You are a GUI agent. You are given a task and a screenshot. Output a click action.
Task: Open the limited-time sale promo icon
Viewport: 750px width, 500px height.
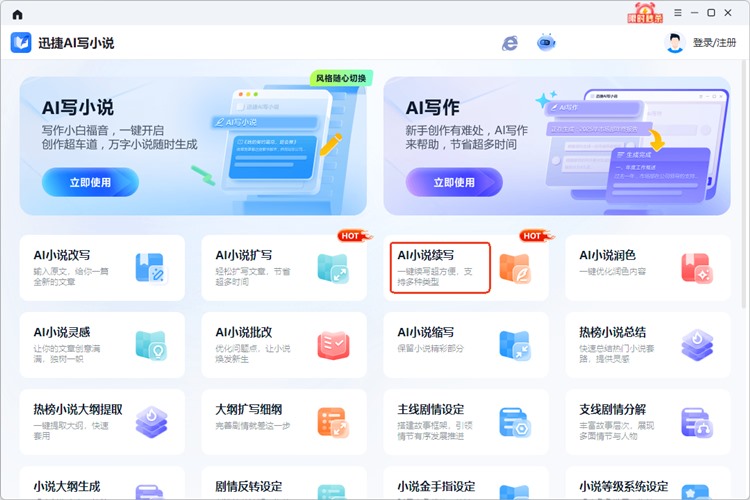tap(645, 13)
